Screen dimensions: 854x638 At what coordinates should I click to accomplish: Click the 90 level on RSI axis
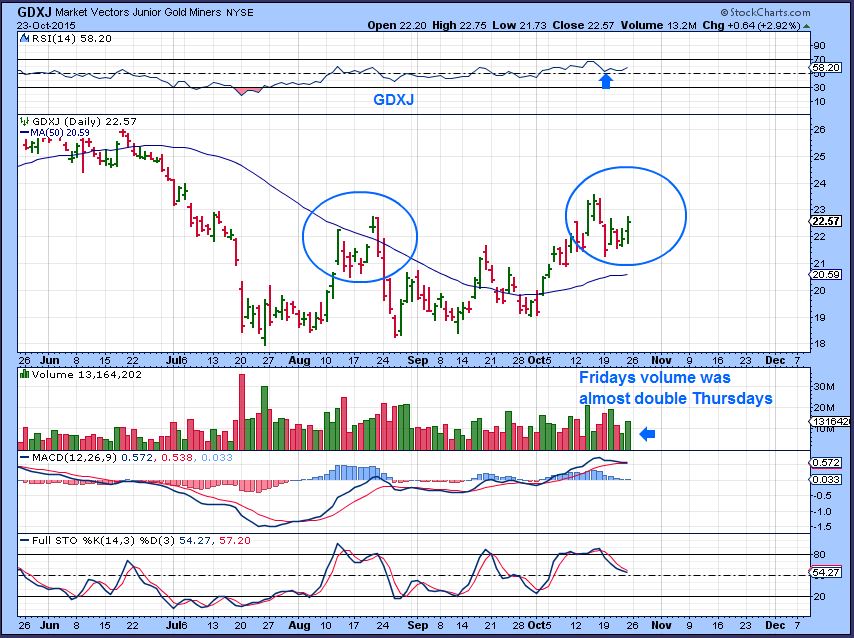(819, 46)
